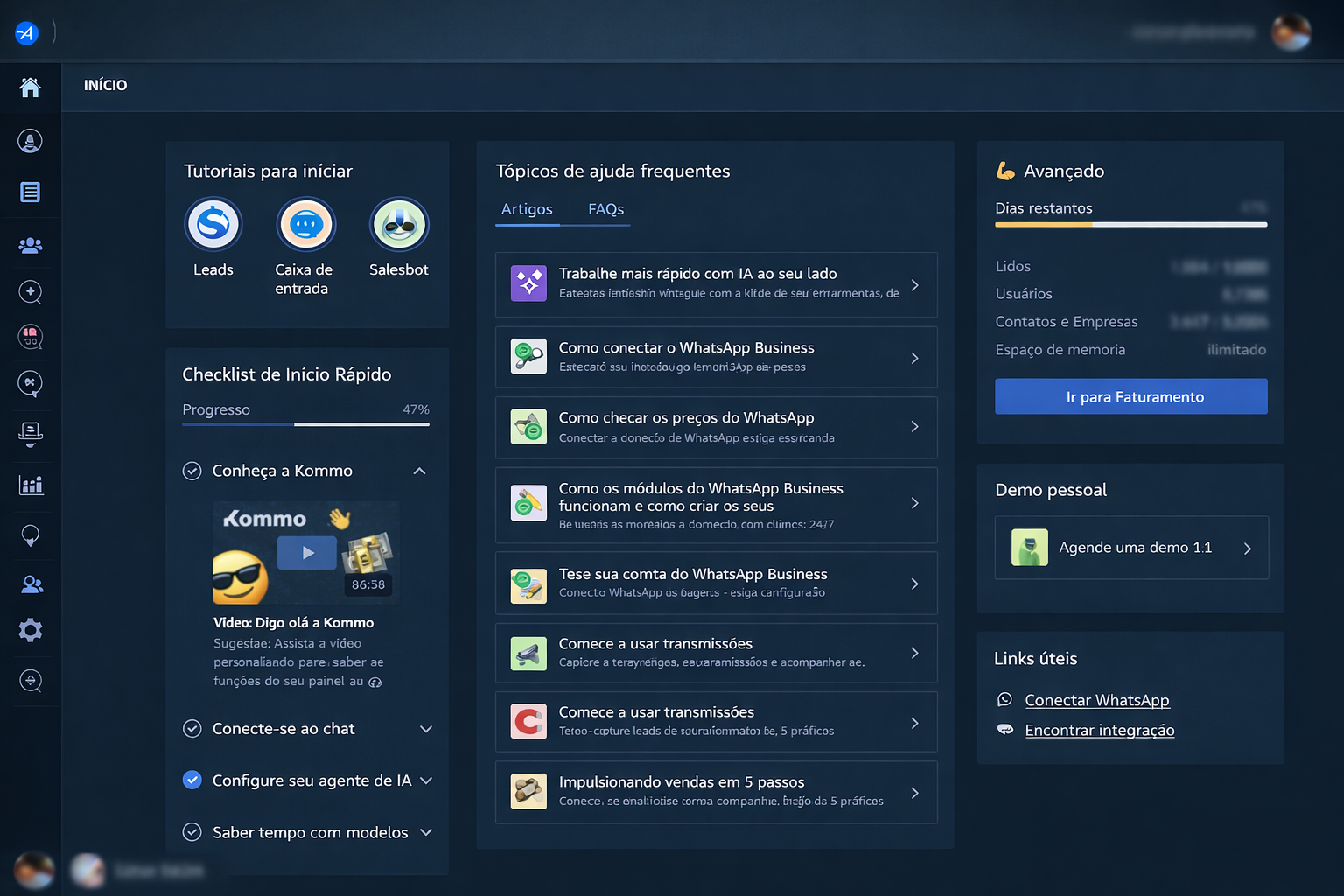Launch the Salesbot tutorial icon
The image size is (1344, 896).
coord(399,224)
